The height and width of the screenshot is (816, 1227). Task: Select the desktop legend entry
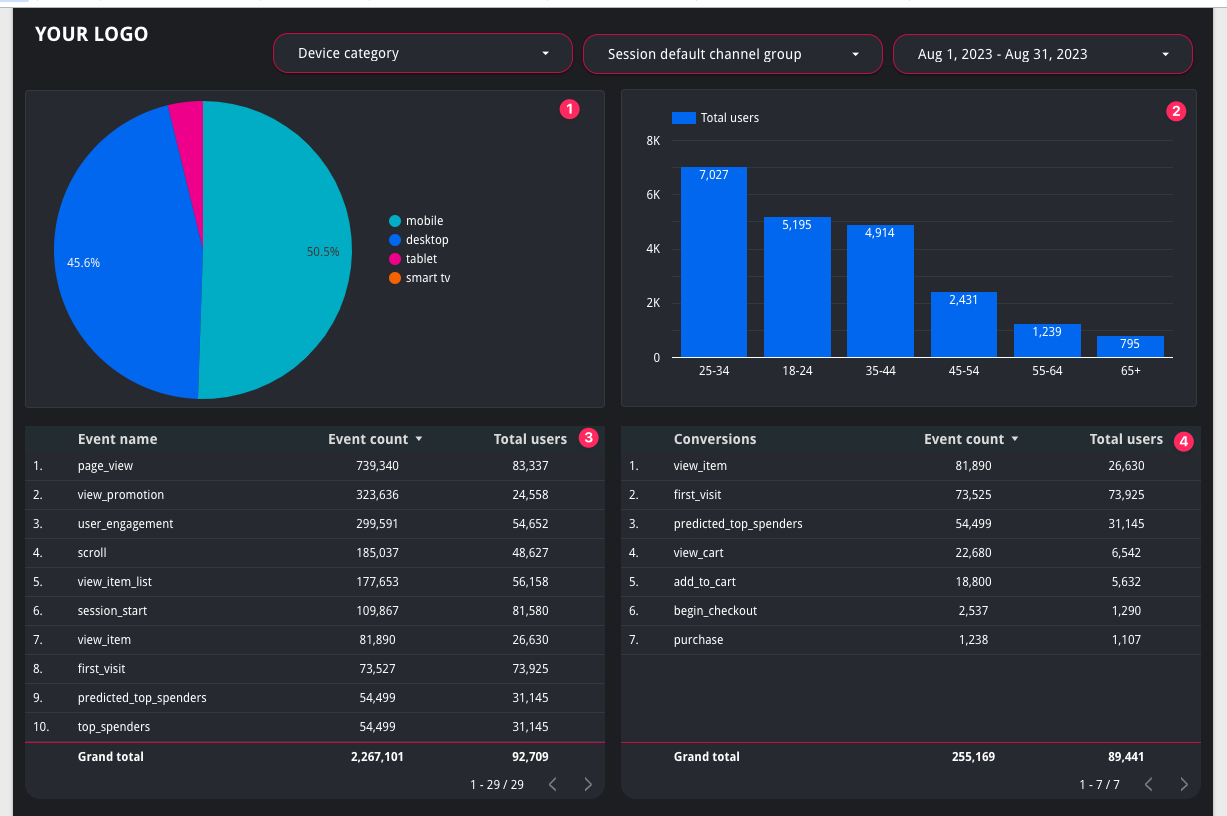pos(419,240)
